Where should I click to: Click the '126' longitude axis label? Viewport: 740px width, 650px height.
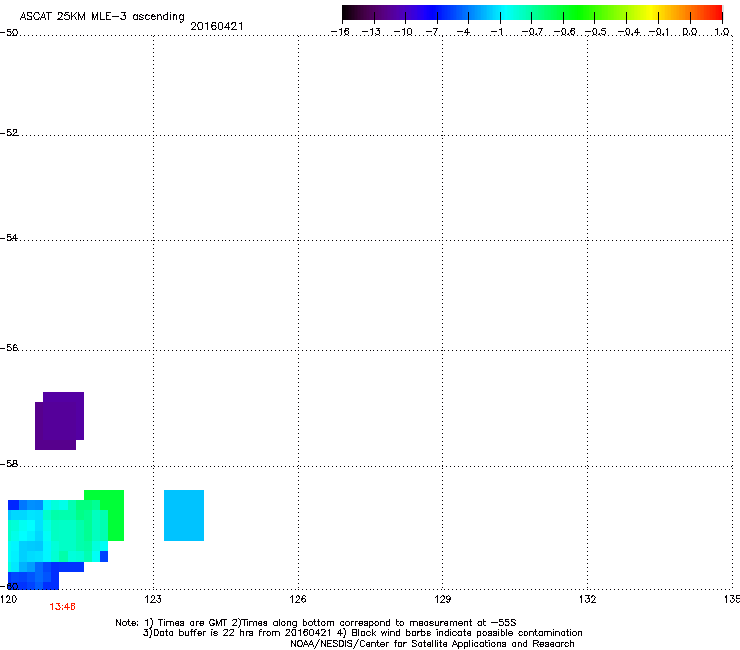tap(298, 599)
